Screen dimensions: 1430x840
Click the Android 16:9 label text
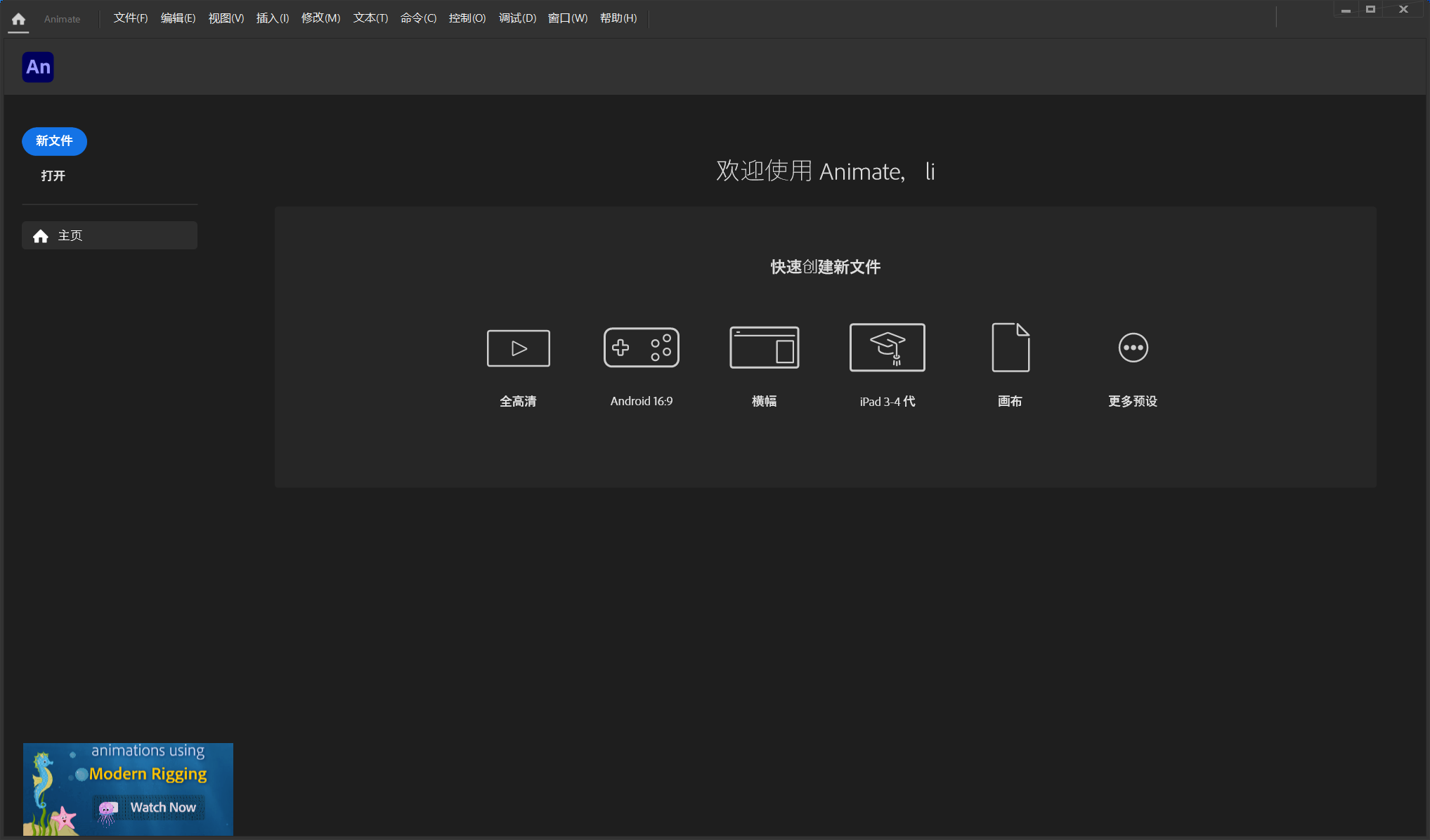(642, 402)
